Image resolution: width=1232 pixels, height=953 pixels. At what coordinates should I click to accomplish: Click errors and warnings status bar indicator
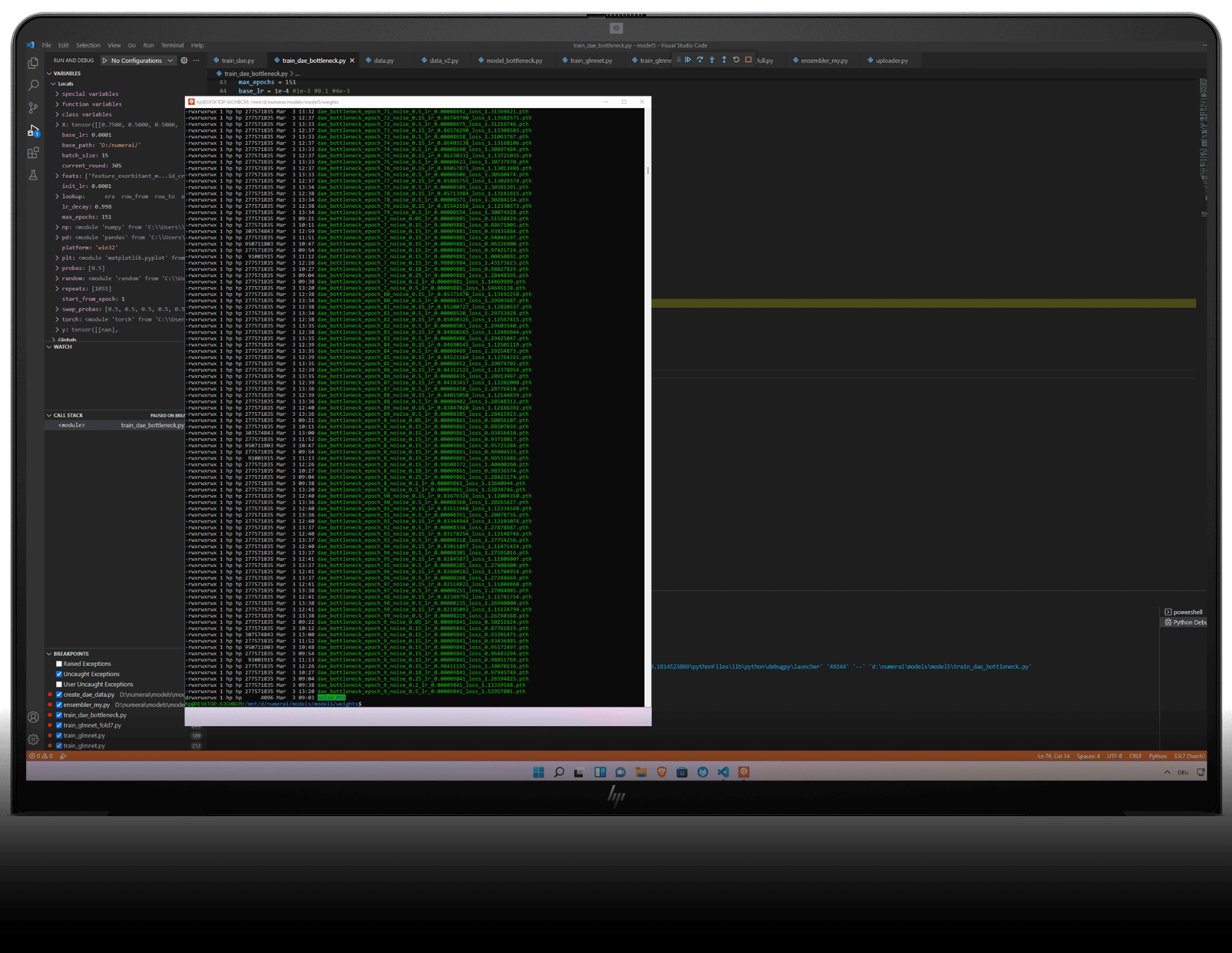[40, 756]
